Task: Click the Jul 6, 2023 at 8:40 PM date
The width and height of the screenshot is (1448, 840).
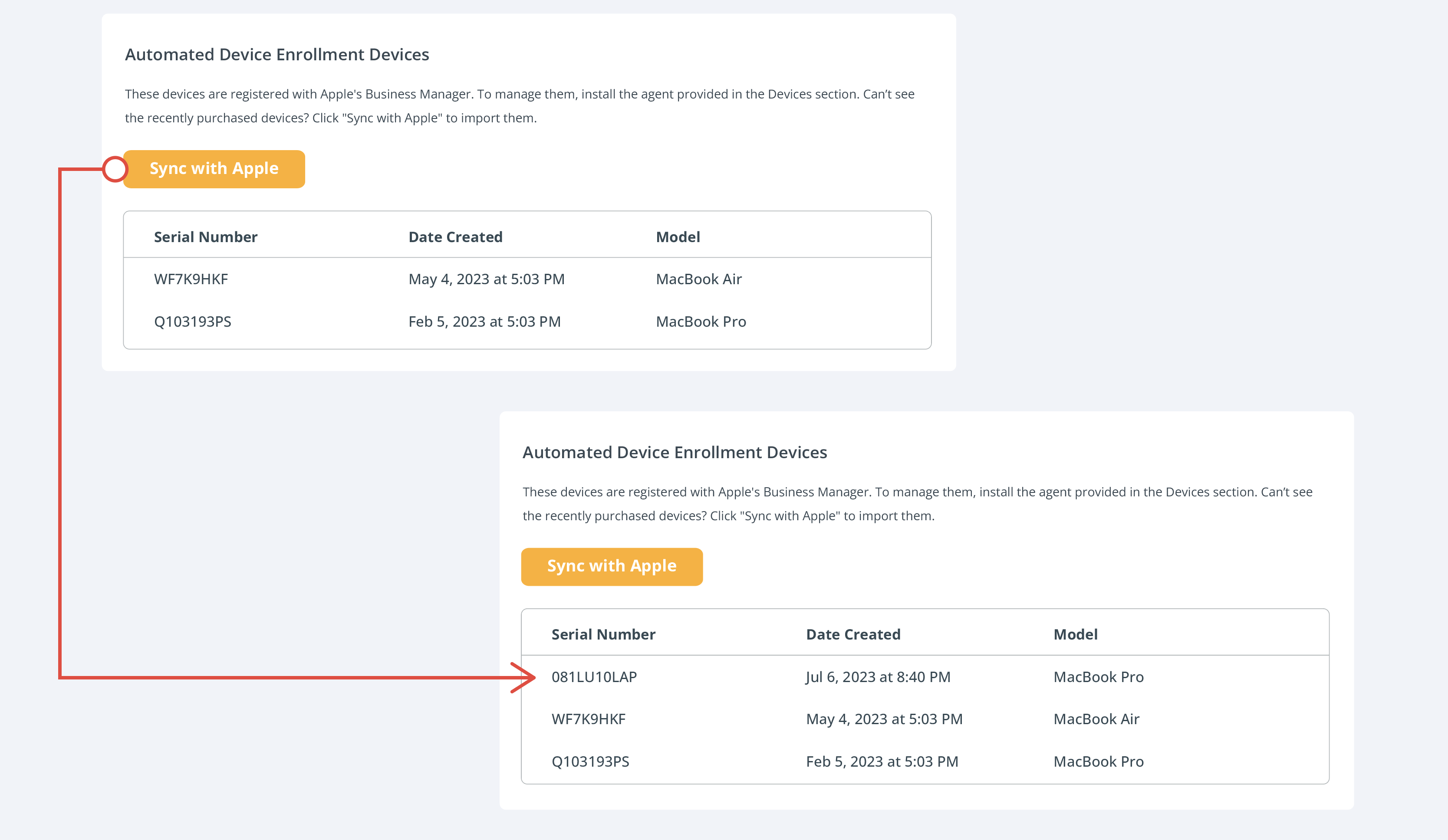Action: point(877,677)
